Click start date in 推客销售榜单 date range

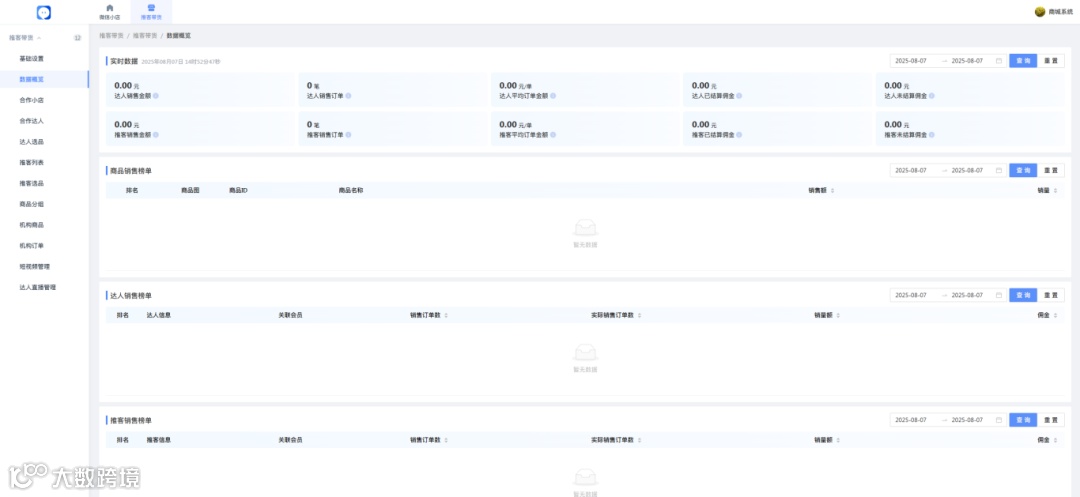911,420
